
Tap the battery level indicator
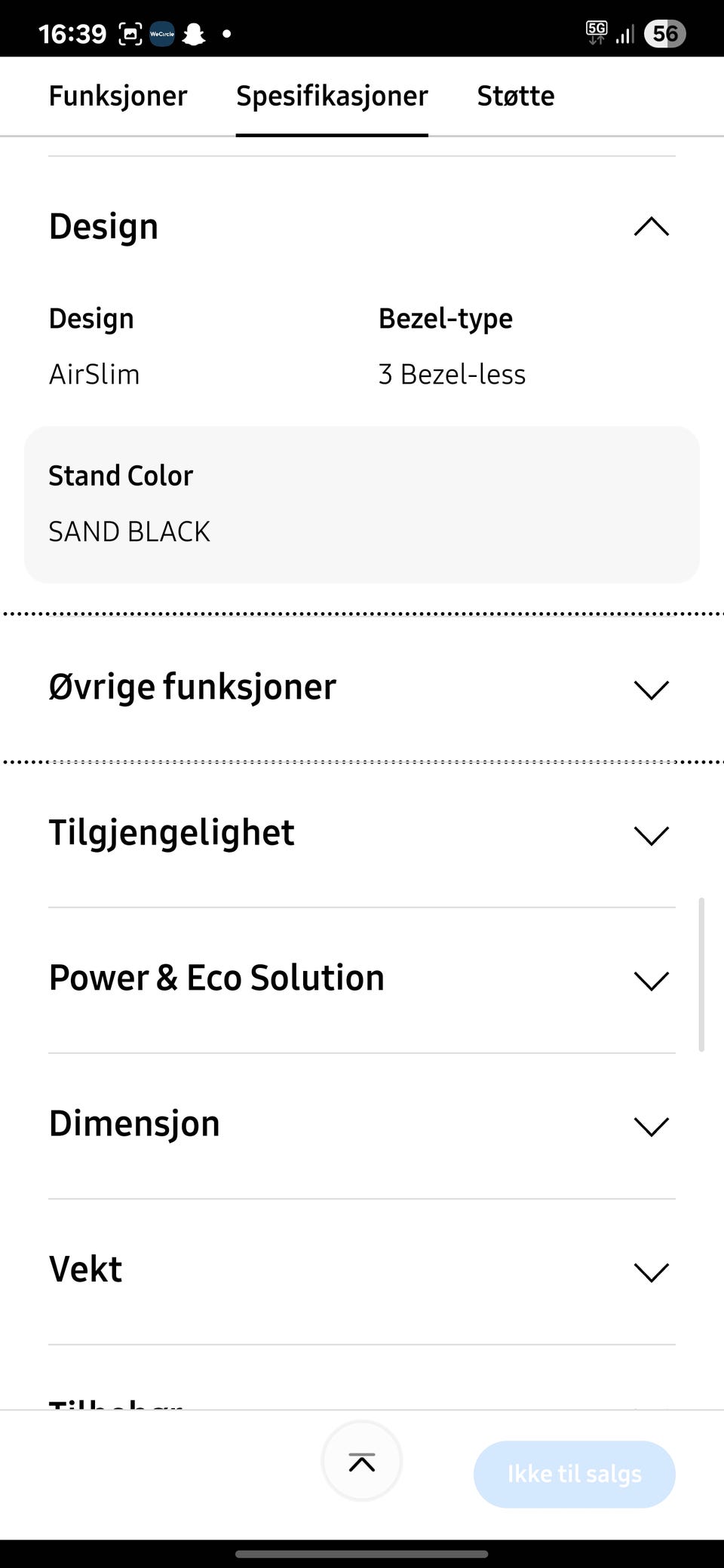click(664, 34)
